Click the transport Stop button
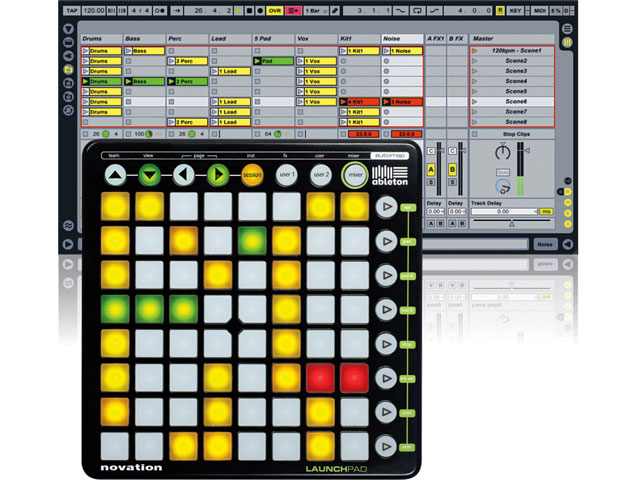The width and height of the screenshot is (640, 480). [249, 11]
